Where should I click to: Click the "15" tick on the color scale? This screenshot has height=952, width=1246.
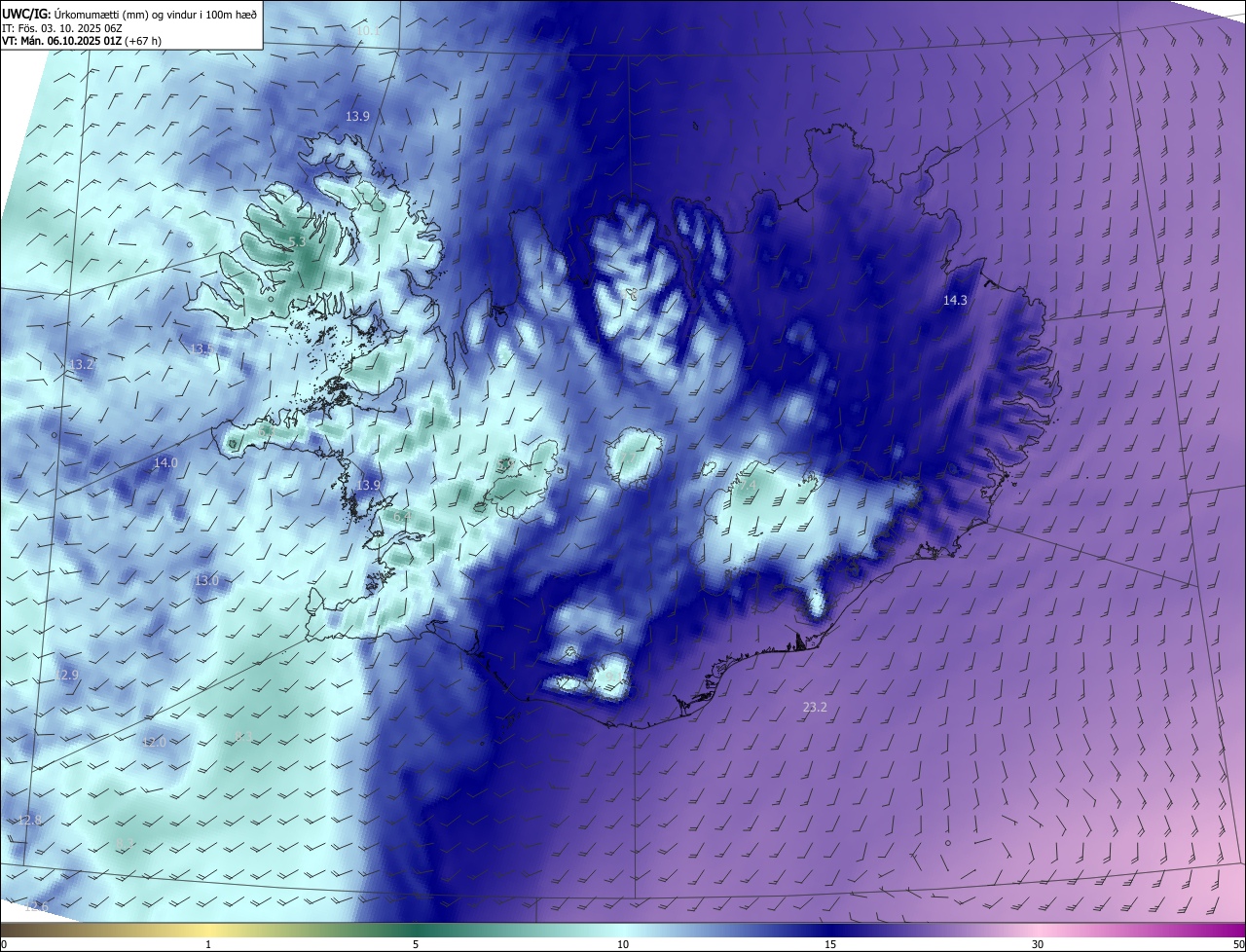[830, 944]
